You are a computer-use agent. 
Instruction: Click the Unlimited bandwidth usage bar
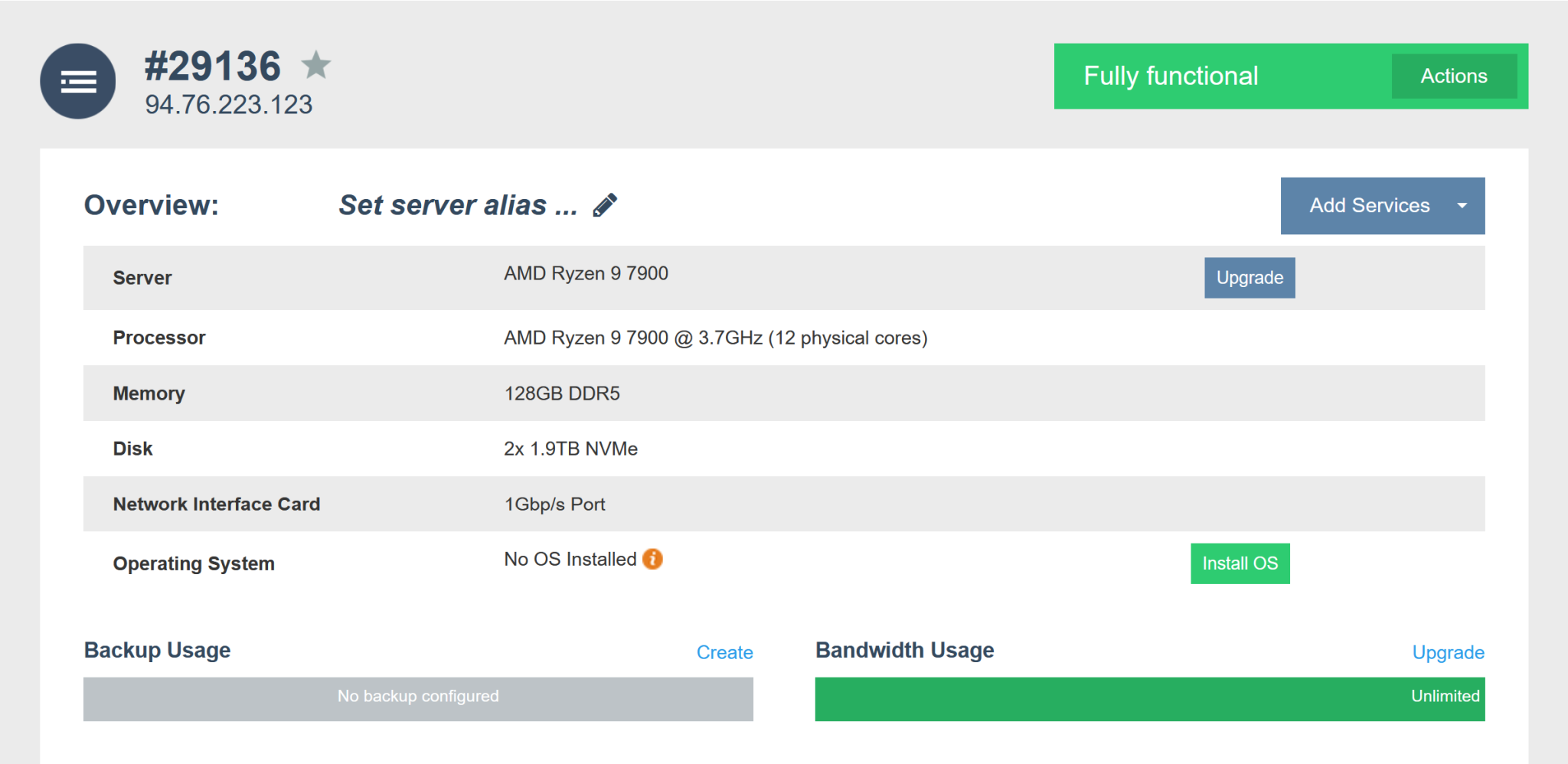pyautogui.click(x=1148, y=697)
